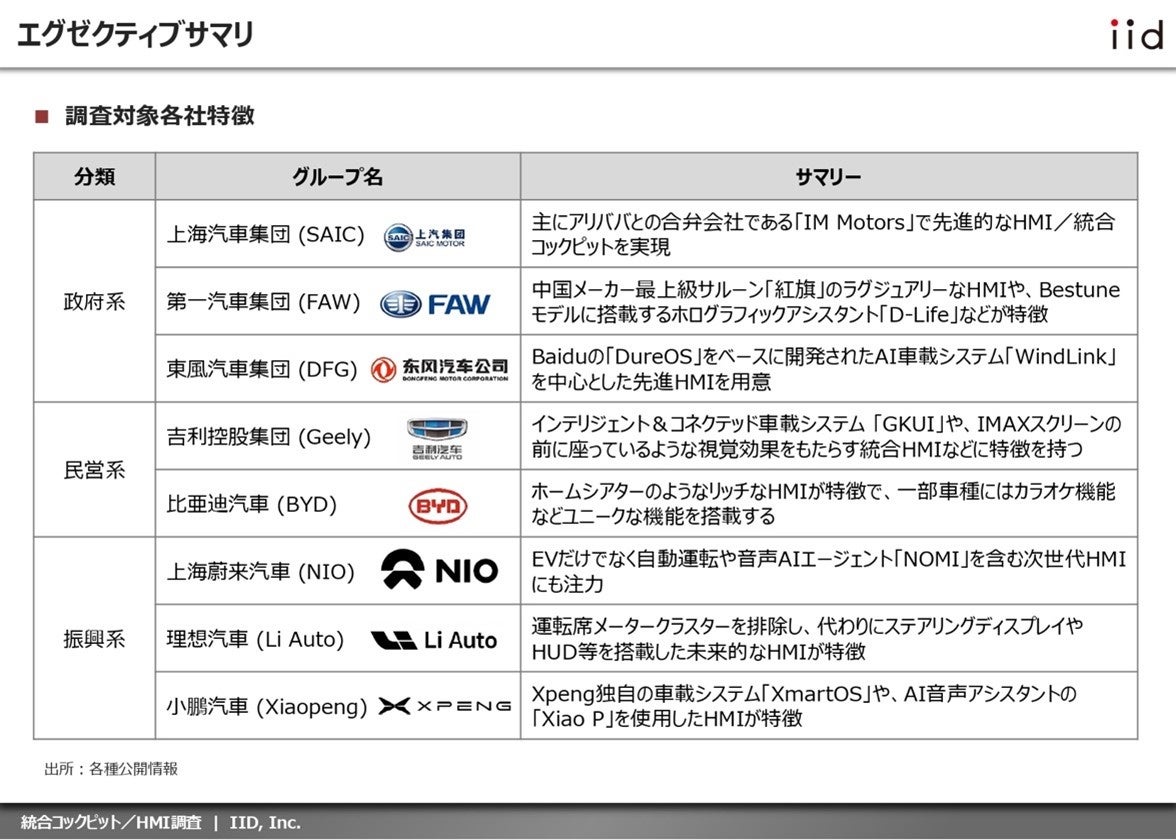
Task: Select the 政府系 category cell
Action: 94,302
